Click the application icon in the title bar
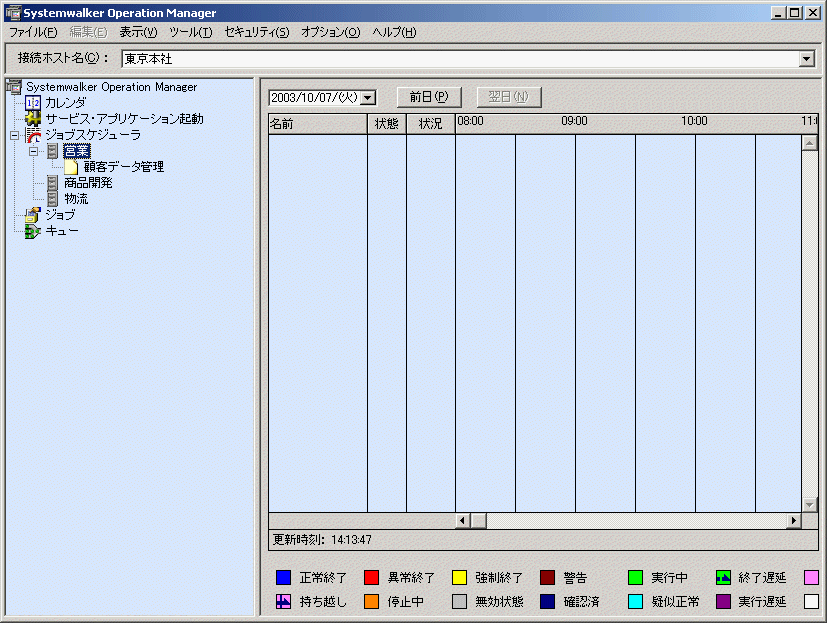827x623 pixels. (13, 13)
